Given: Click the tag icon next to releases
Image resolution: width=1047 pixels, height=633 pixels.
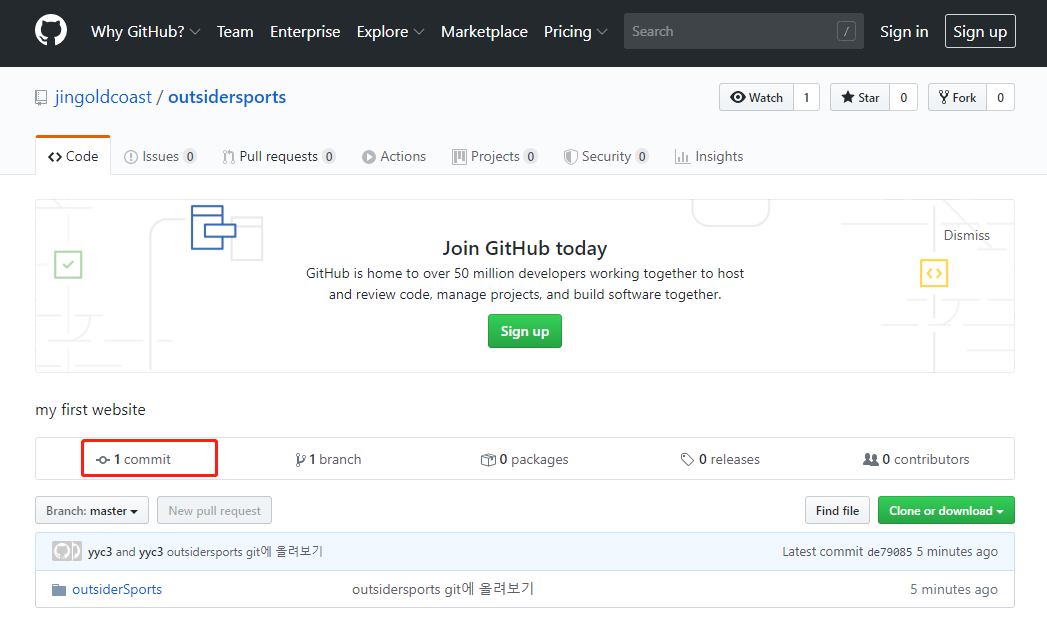Looking at the screenshot, I should pos(687,459).
